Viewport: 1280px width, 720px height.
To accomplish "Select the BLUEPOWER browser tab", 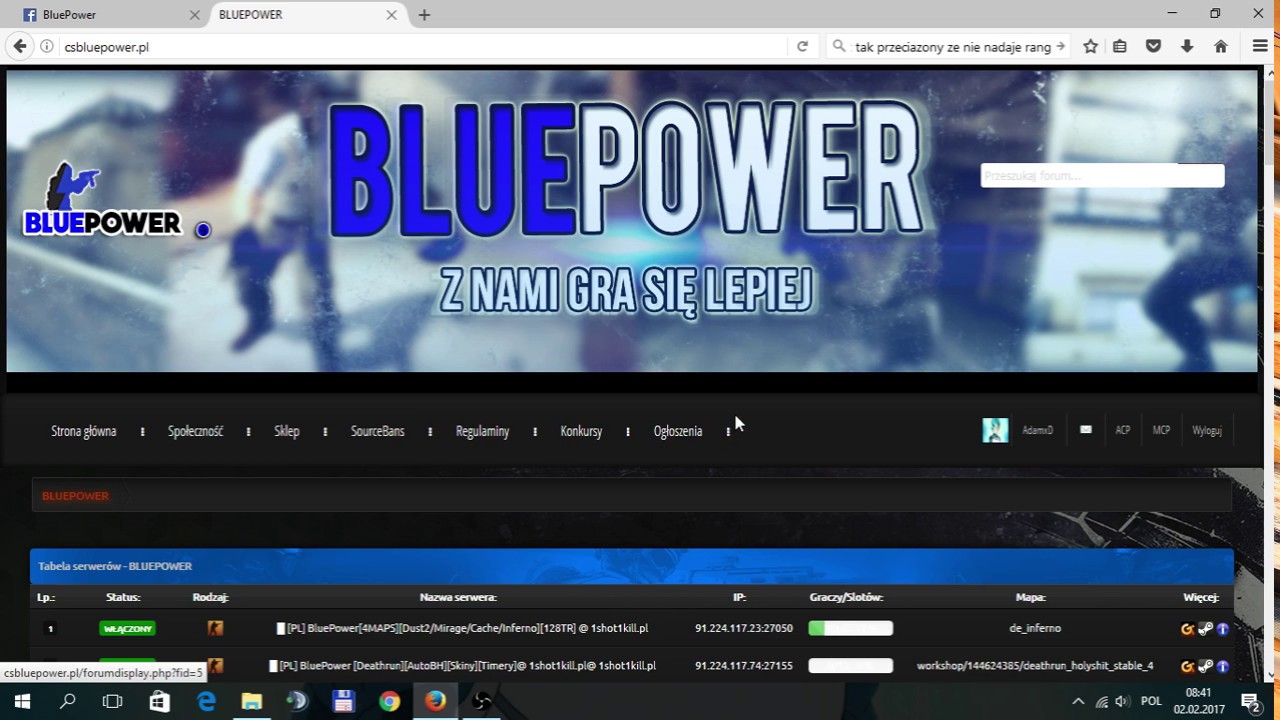I will click(307, 15).
